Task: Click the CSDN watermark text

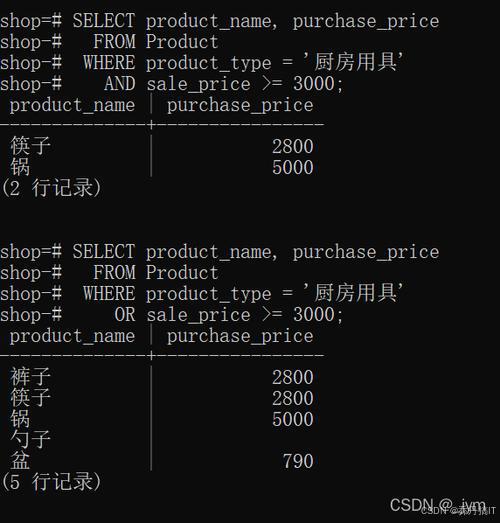Action: click(x=438, y=506)
